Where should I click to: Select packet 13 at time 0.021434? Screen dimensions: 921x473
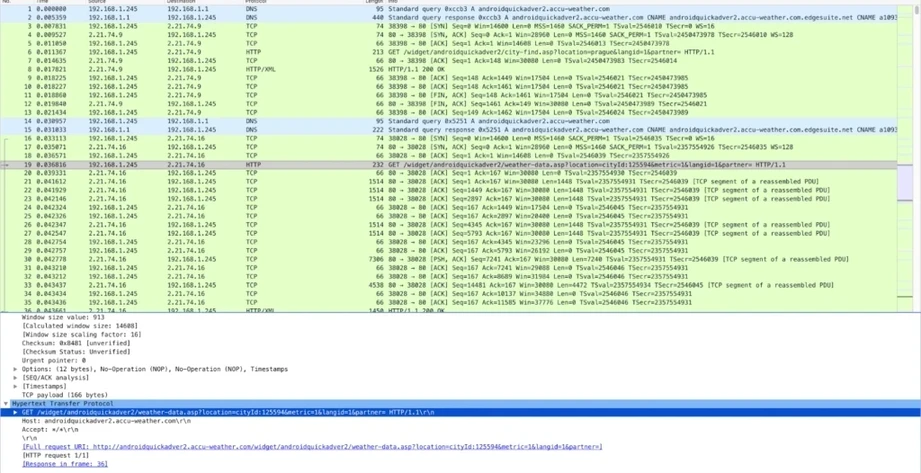click(x=449, y=113)
